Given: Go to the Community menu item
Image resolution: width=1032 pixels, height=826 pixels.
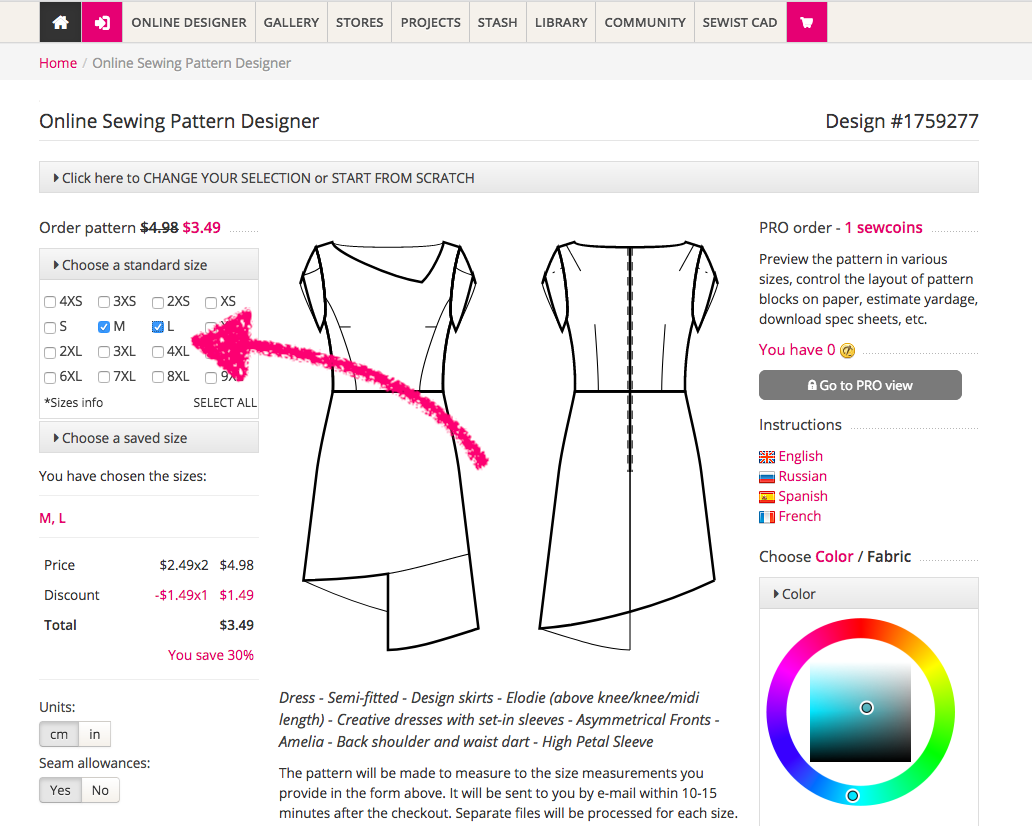Looking at the screenshot, I should pyautogui.click(x=645, y=22).
